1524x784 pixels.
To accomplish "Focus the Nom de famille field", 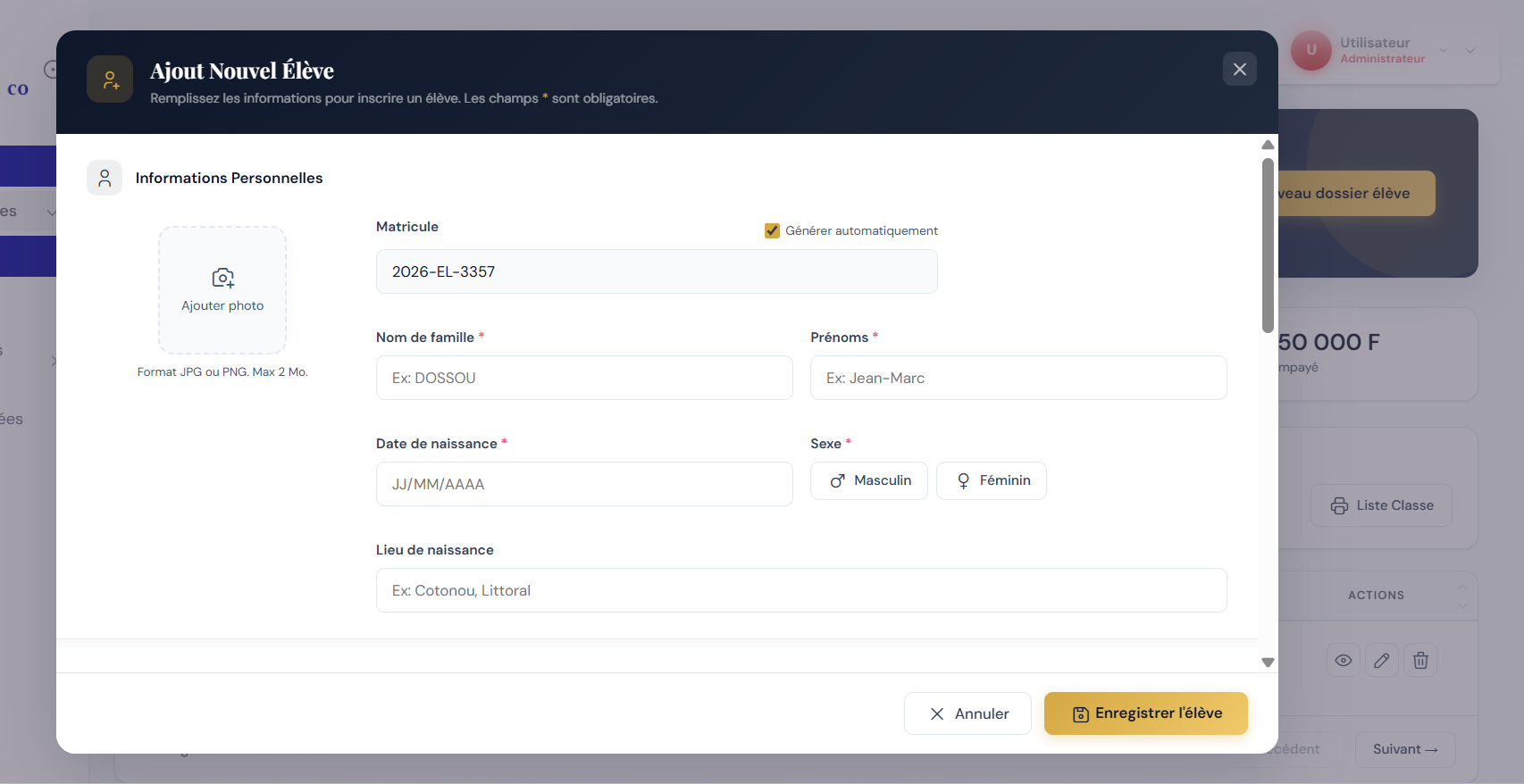I will click(584, 378).
